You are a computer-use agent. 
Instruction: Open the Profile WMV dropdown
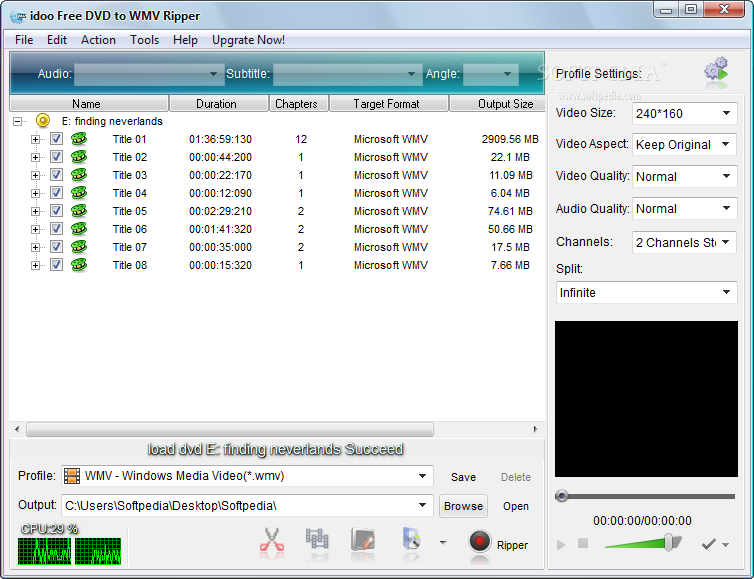click(x=247, y=476)
